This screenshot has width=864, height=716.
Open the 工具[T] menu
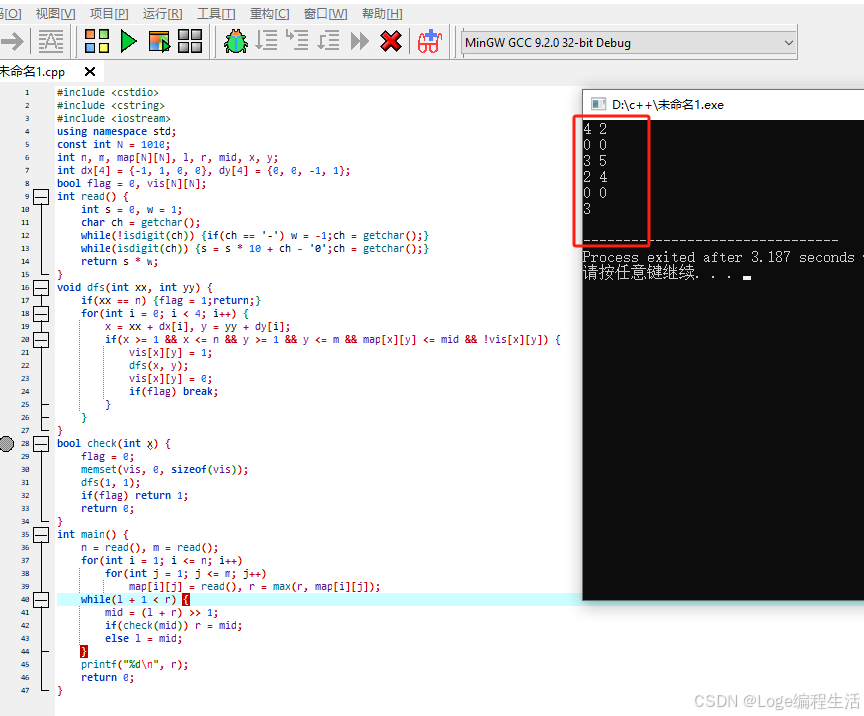point(216,14)
